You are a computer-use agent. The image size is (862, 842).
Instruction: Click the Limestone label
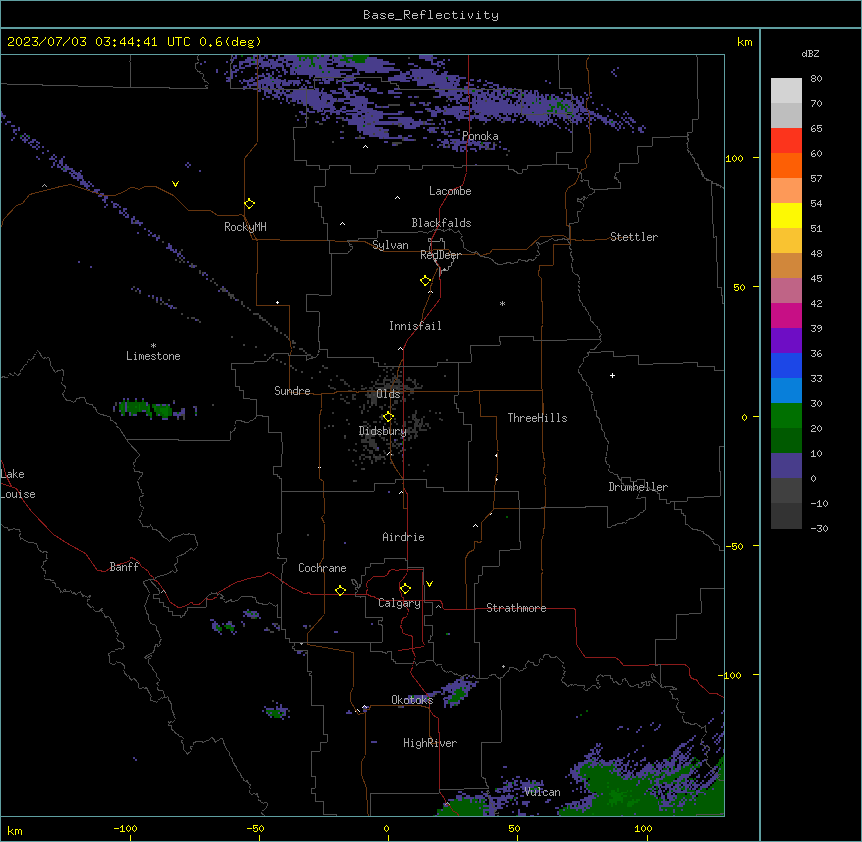point(153,356)
